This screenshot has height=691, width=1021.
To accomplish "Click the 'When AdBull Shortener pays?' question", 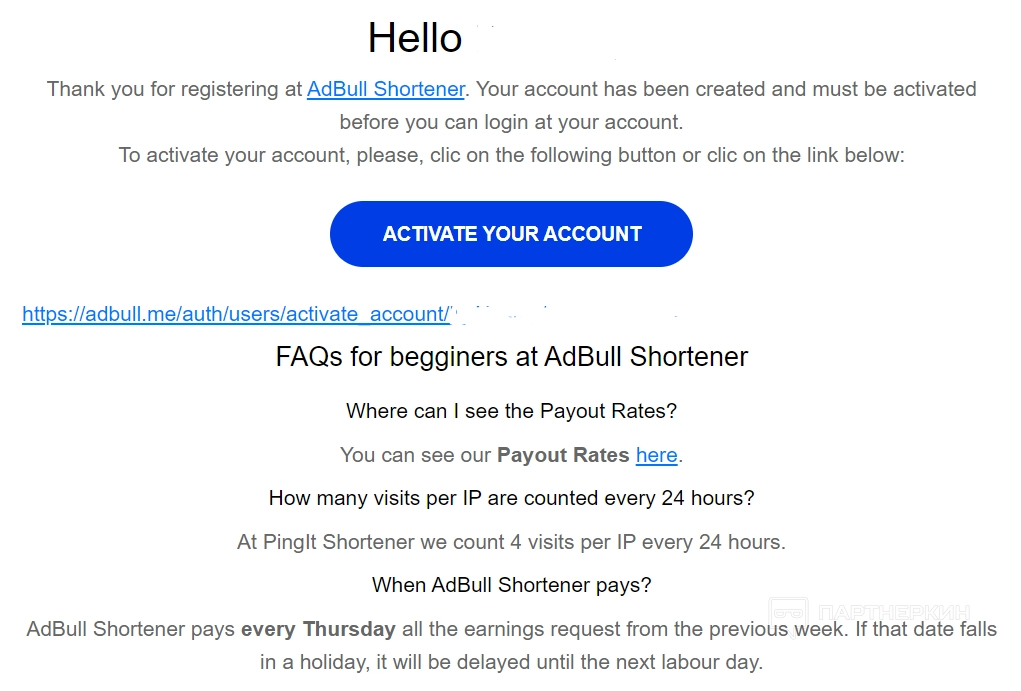I will (511, 585).
